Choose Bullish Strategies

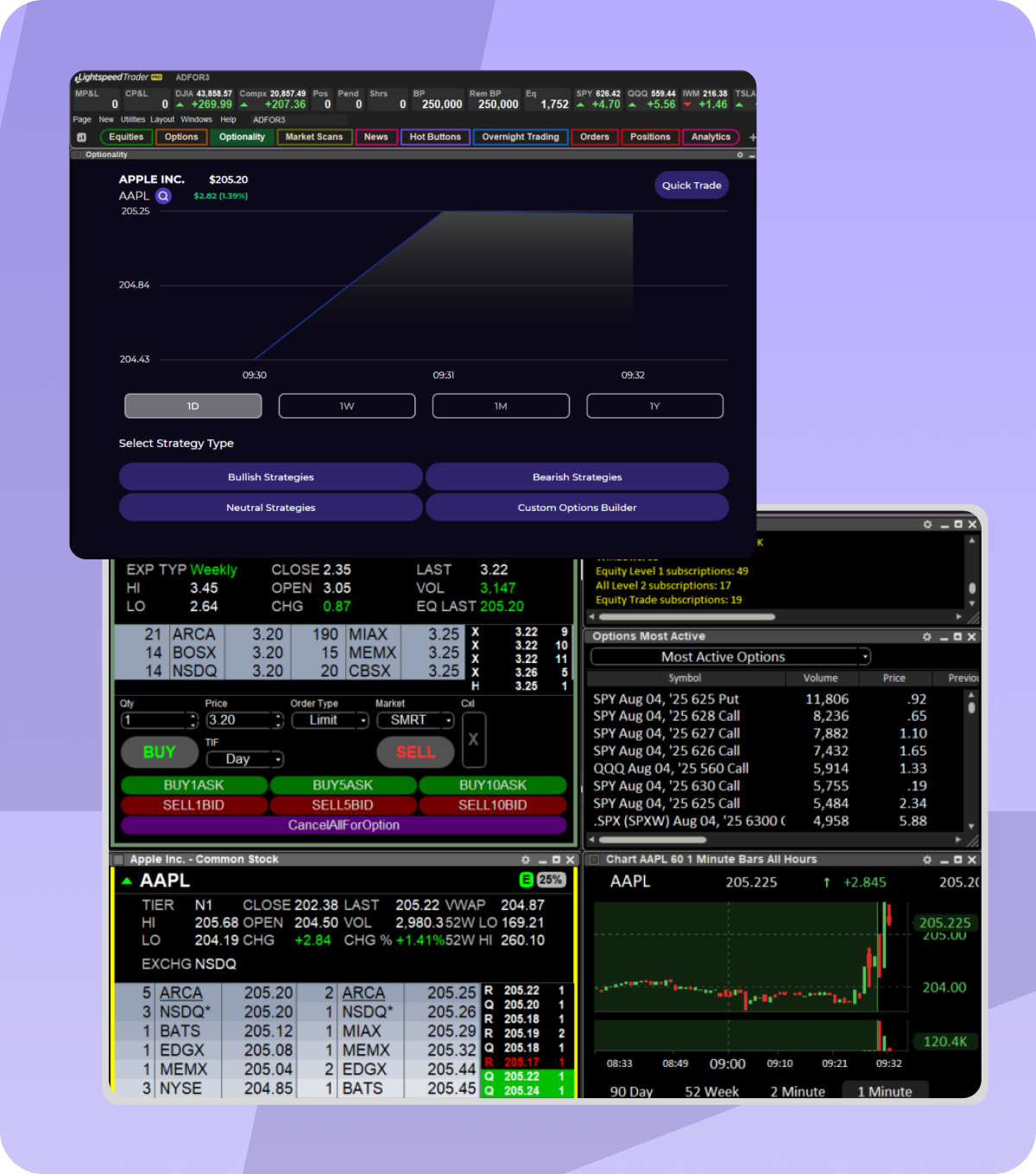pos(271,477)
